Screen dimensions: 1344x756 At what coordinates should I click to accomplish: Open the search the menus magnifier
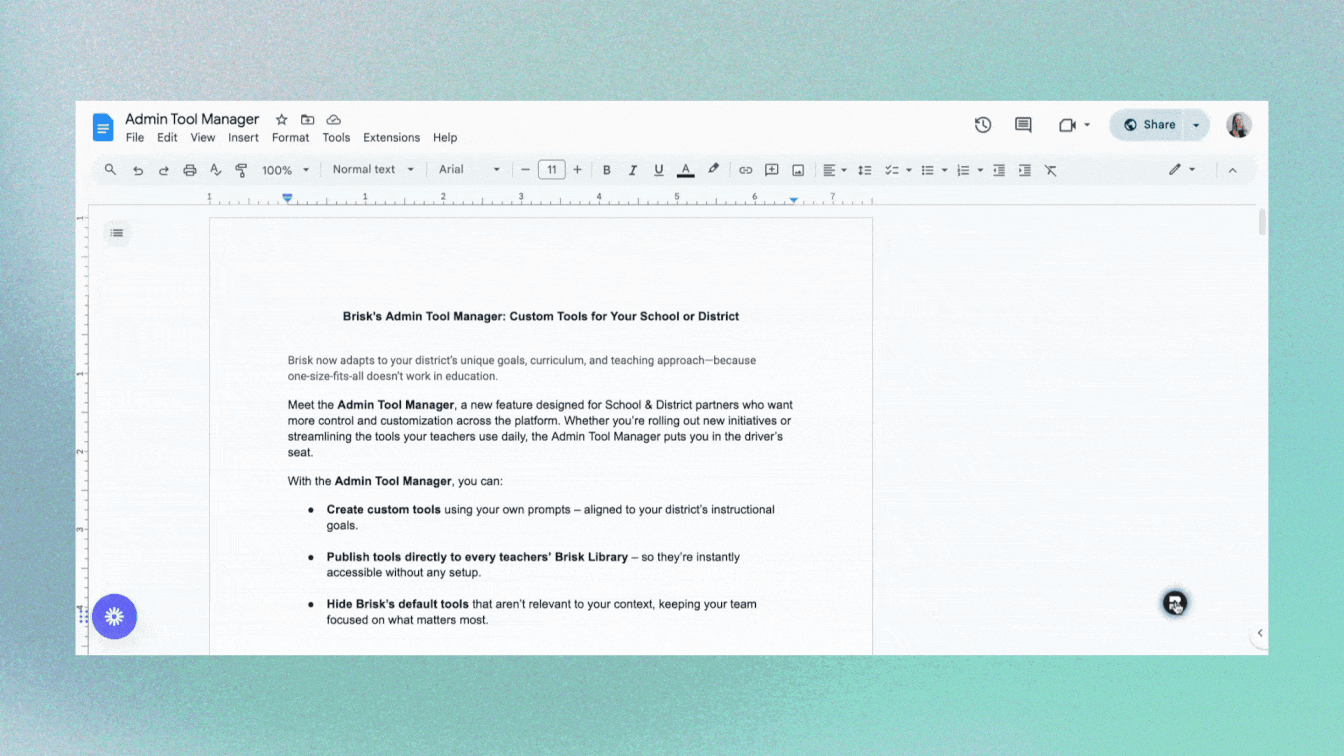[110, 170]
